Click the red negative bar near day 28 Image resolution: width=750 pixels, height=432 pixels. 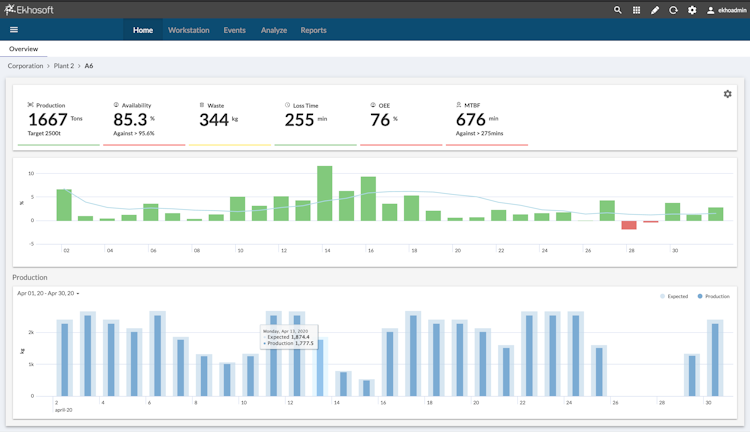629,225
